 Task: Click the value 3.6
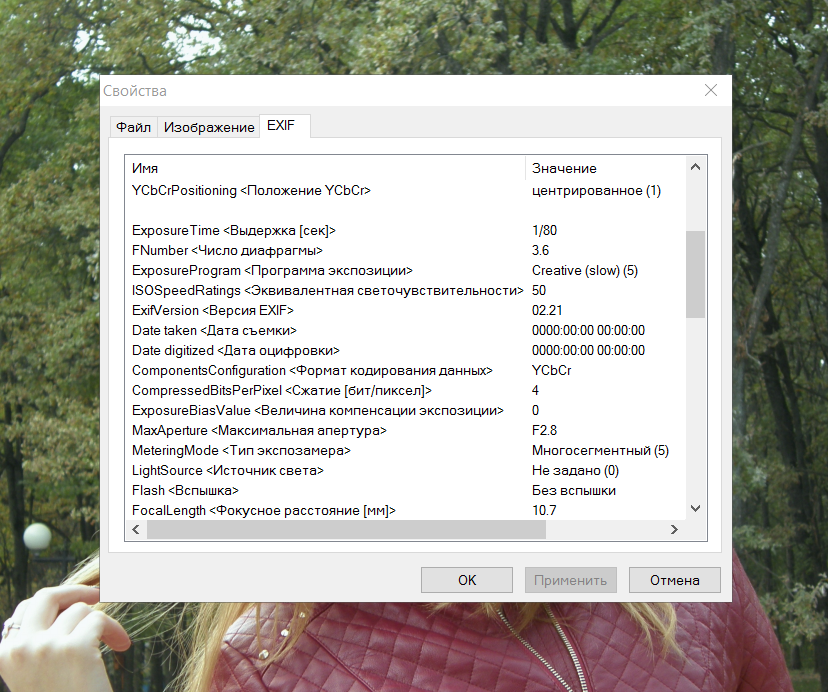[540, 250]
